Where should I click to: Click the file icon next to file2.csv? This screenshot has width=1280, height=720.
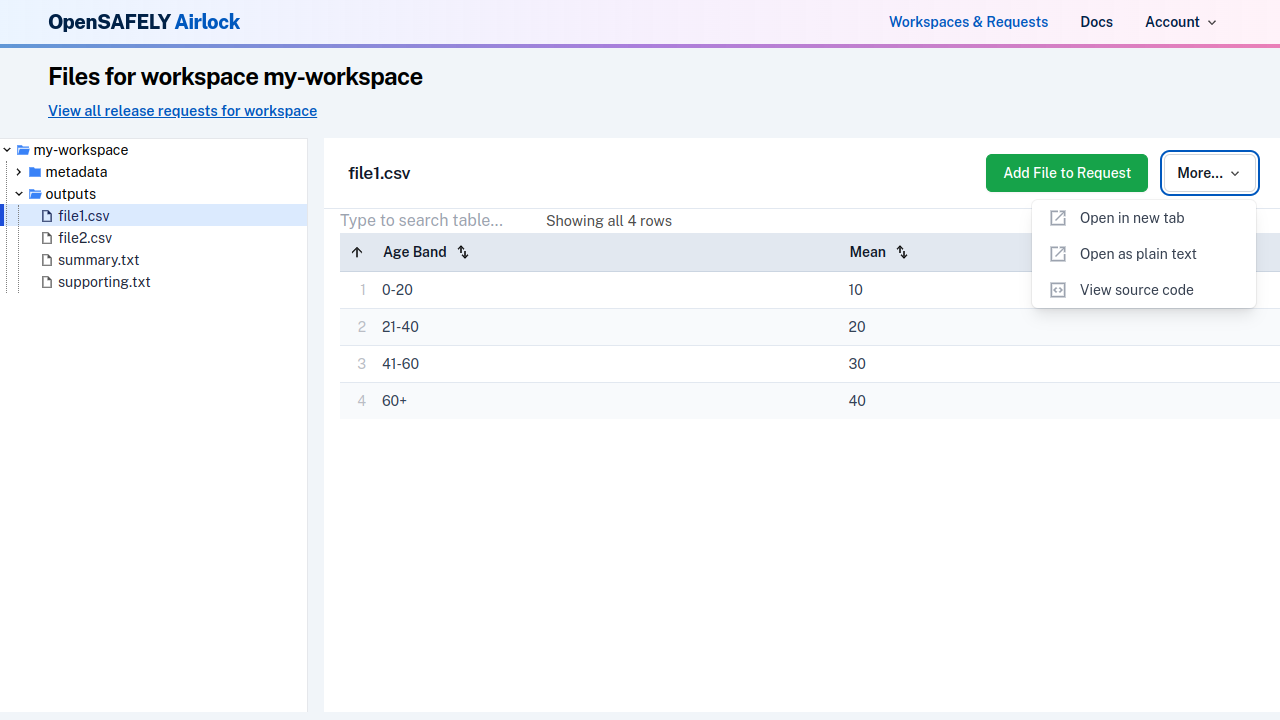tap(46, 238)
